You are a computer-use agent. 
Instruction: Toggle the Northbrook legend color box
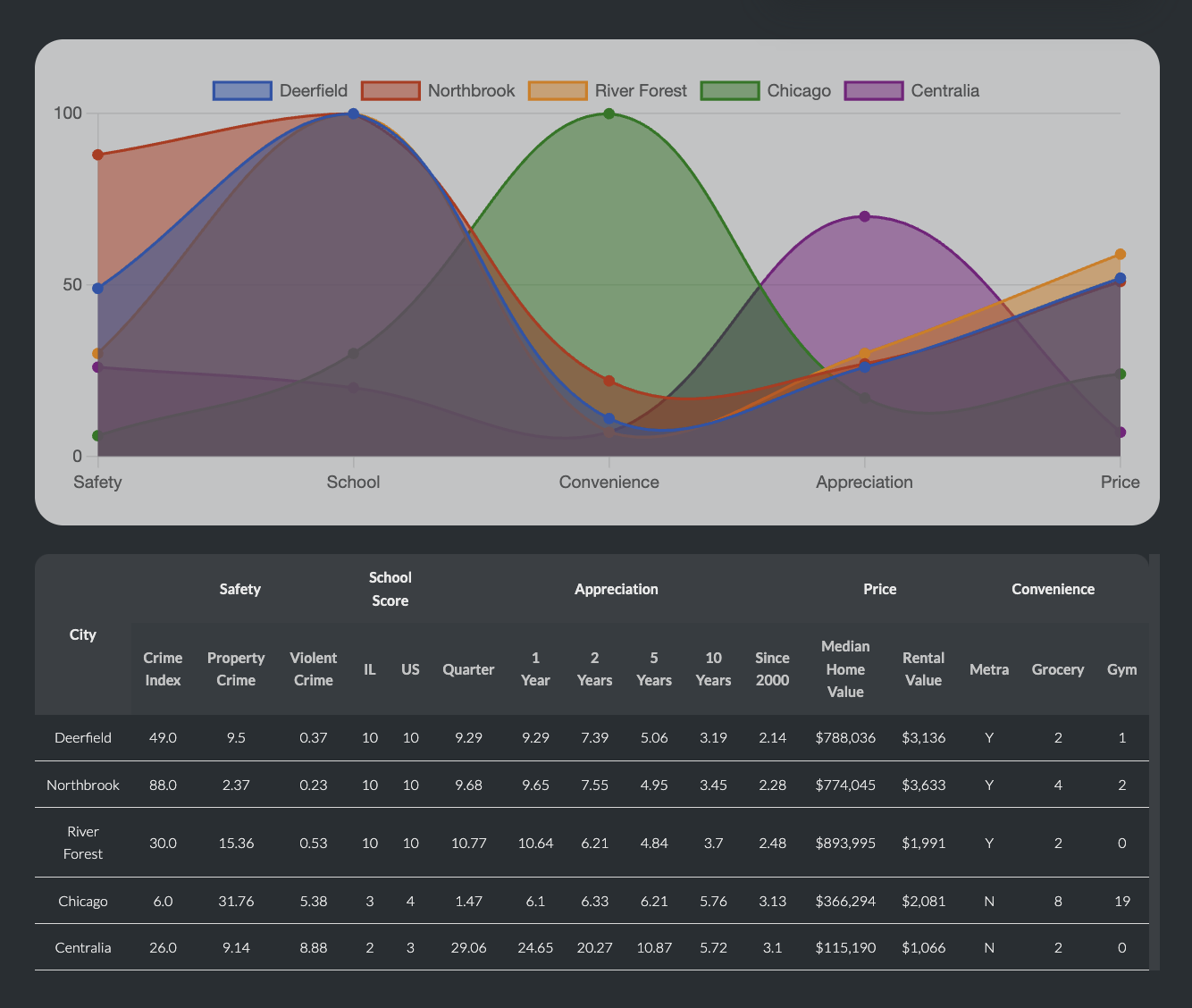(x=390, y=90)
